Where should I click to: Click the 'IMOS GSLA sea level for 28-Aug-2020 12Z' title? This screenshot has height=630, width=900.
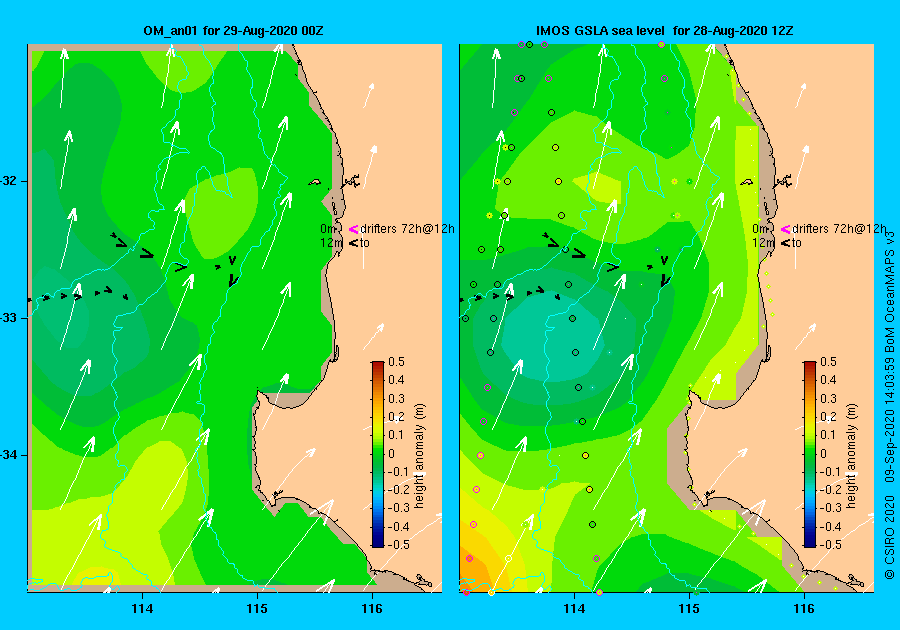coord(665,31)
